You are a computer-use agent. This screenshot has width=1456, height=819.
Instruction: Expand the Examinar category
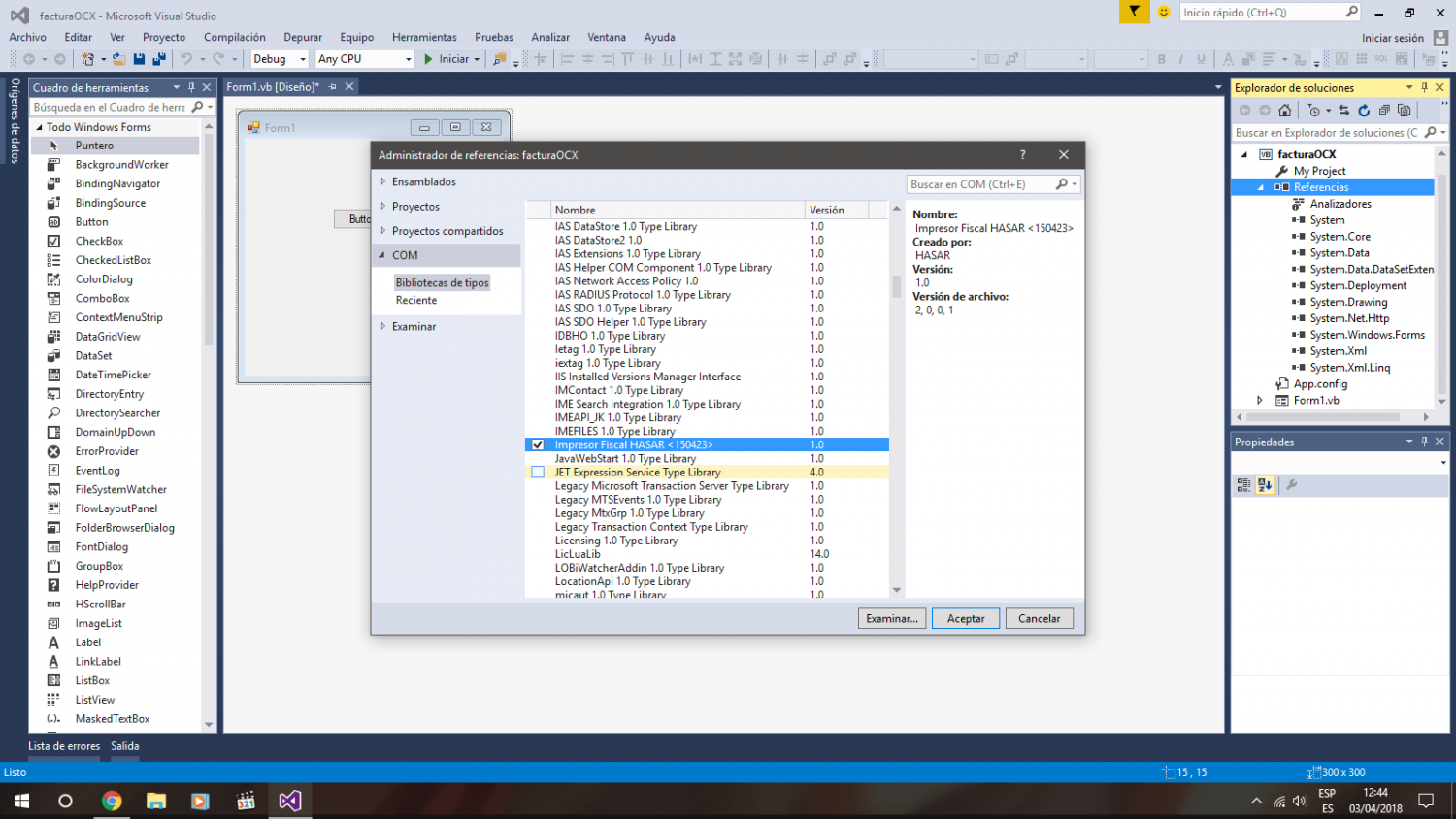pos(382,327)
